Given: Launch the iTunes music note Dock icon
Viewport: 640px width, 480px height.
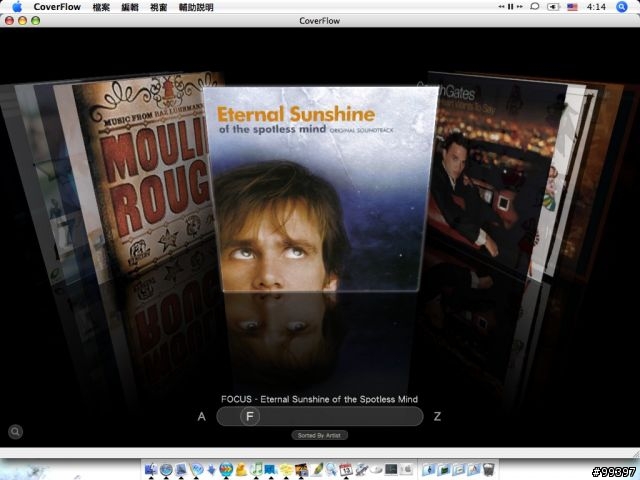Looking at the screenshot, I should [x=256, y=469].
